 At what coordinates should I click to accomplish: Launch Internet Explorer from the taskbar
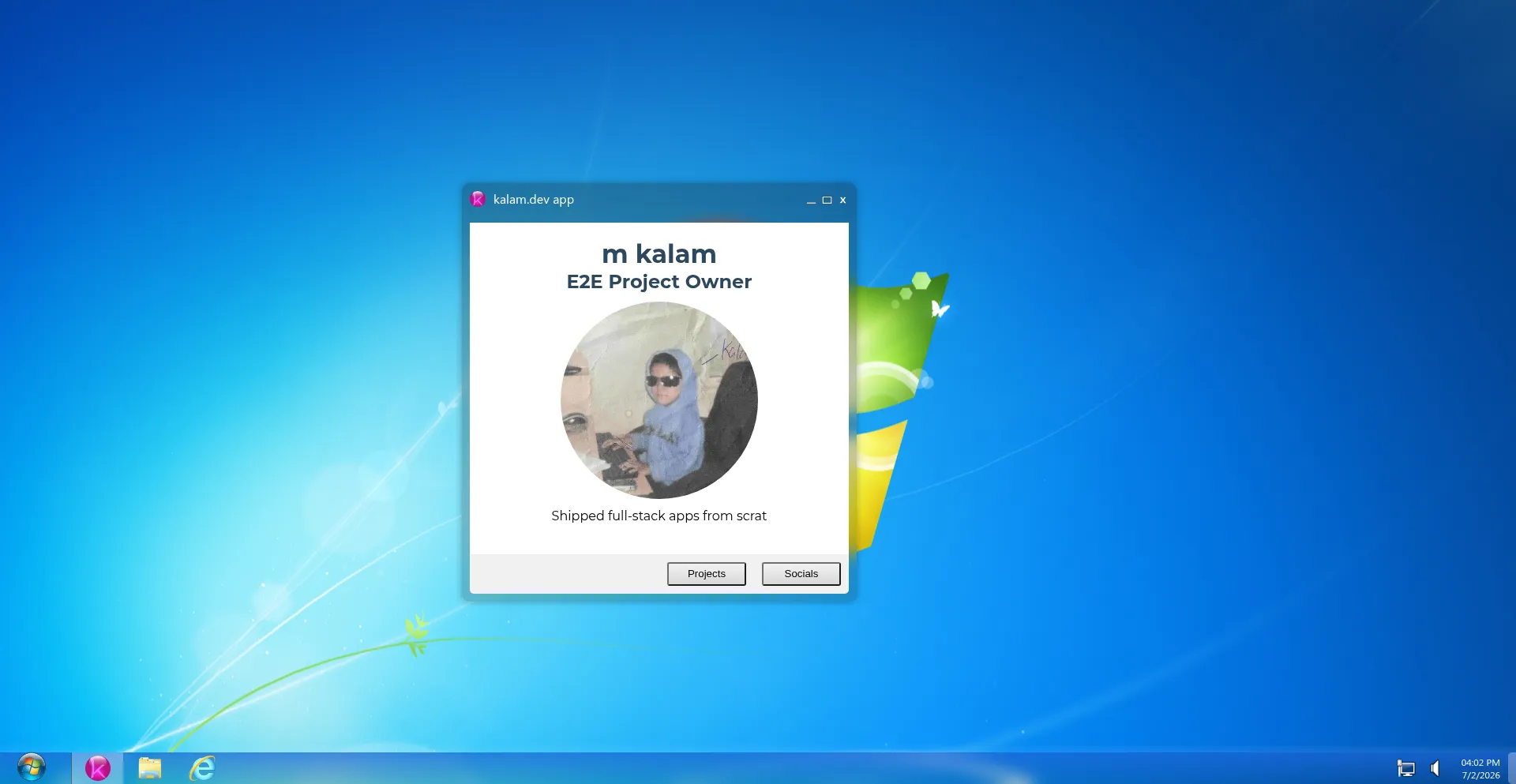pos(202,768)
